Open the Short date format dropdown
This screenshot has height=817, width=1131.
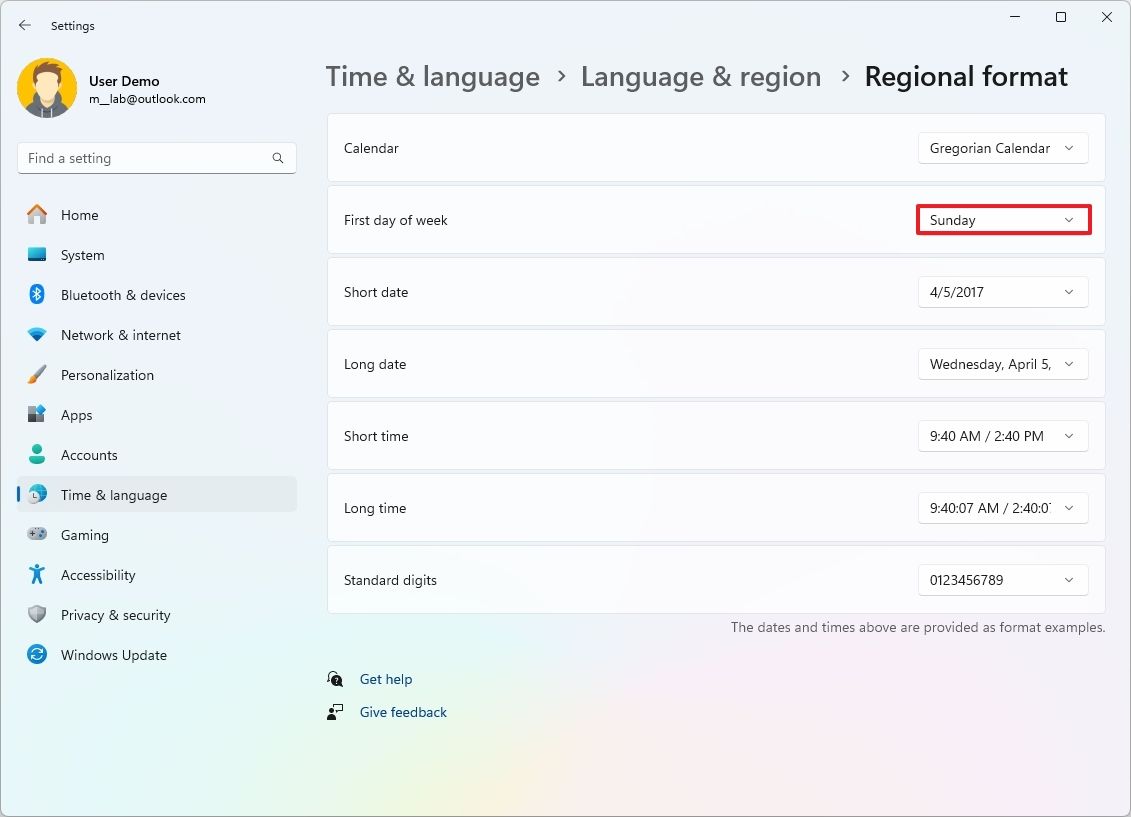pos(1002,292)
